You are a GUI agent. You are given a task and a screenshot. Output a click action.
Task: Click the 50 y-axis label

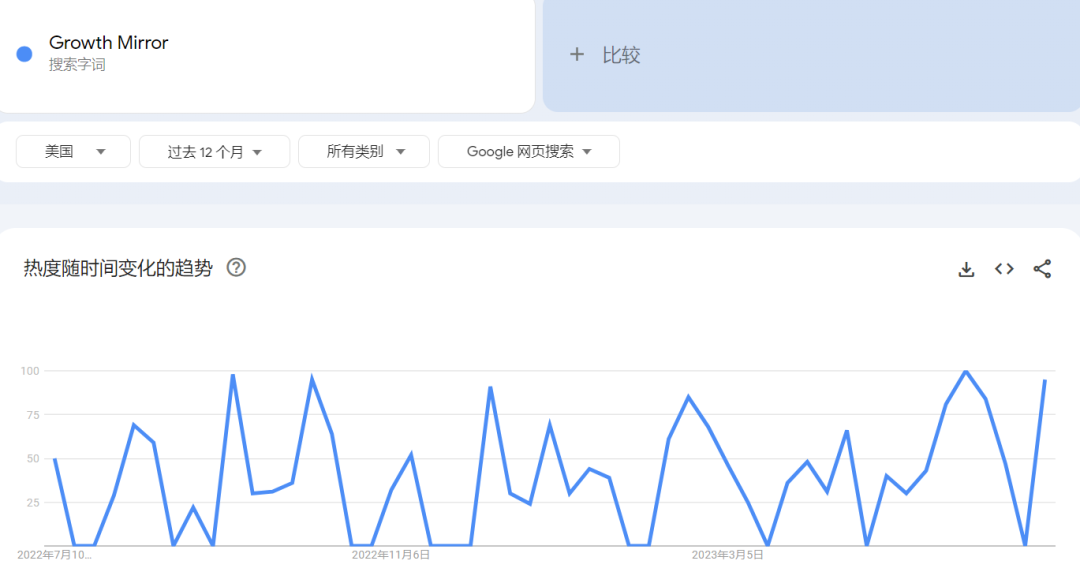point(33,458)
